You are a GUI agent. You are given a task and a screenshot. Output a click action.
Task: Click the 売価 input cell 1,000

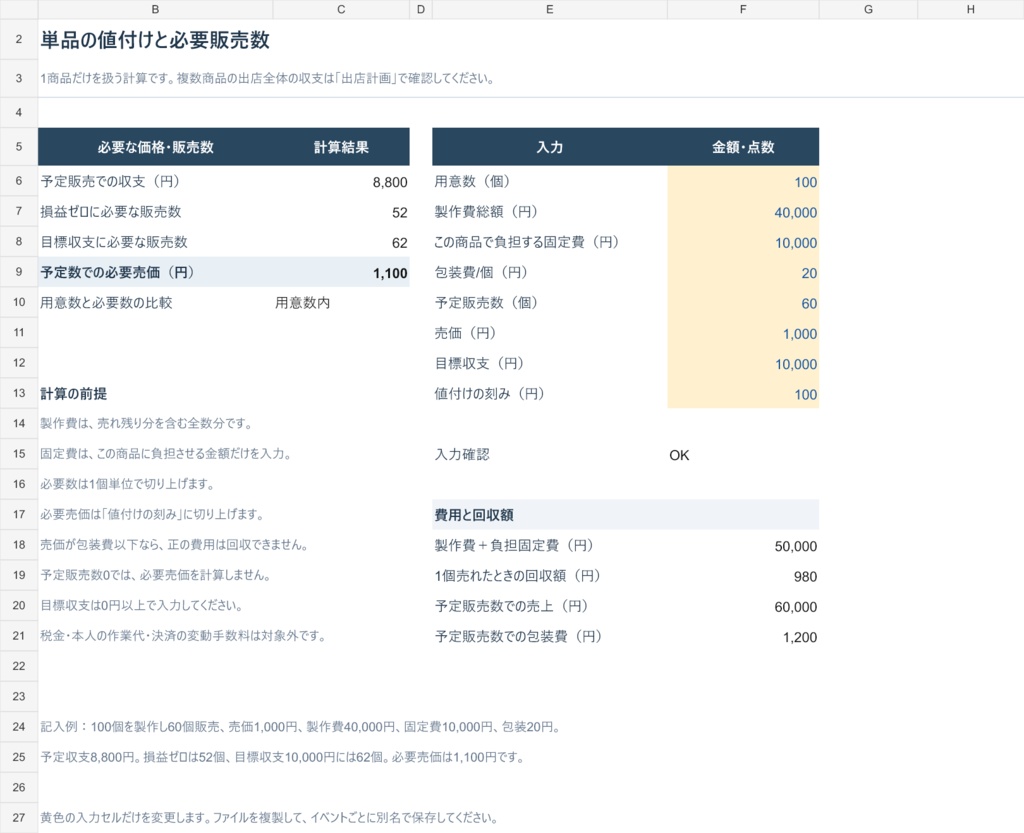743,334
